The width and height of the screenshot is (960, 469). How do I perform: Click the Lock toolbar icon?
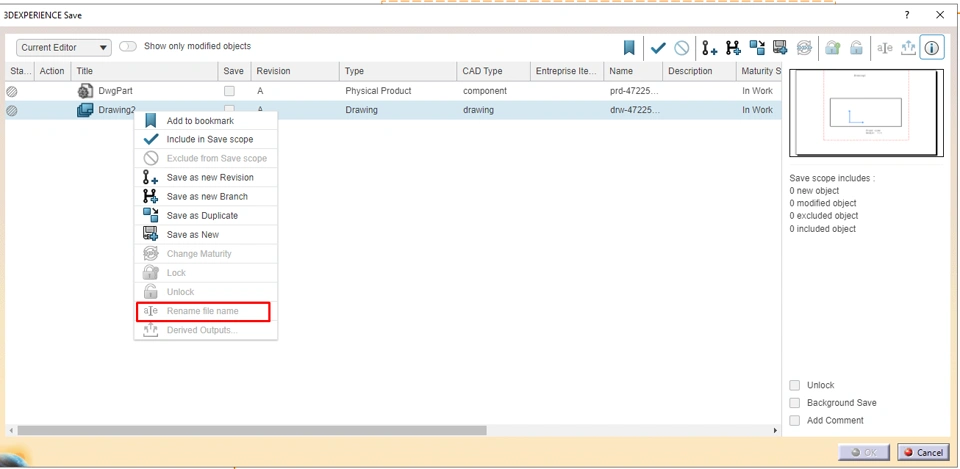[832, 48]
